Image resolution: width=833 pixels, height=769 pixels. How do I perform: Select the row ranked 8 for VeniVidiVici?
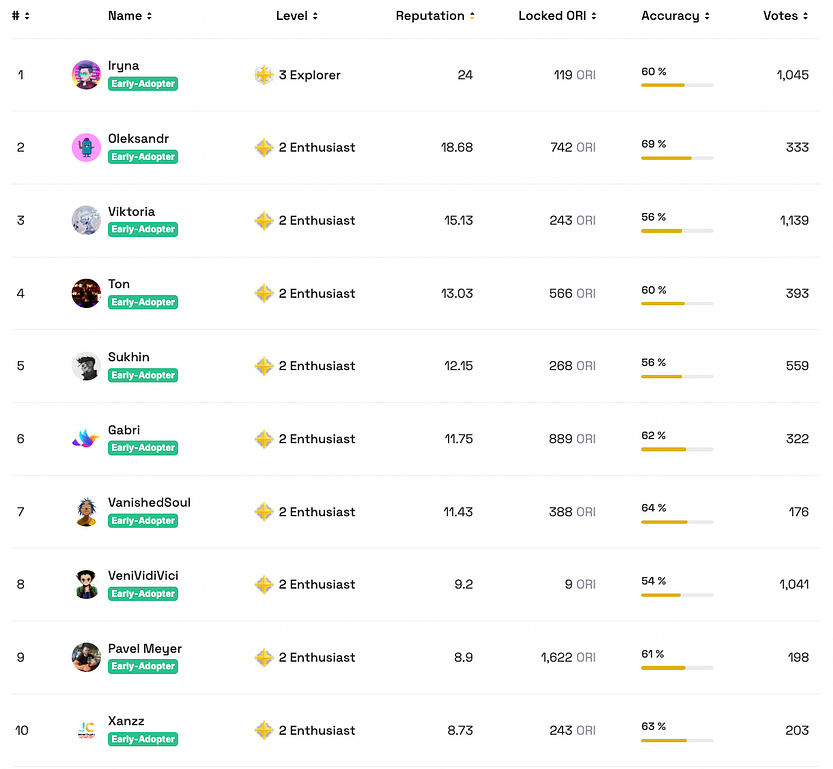[x=415, y=585]
